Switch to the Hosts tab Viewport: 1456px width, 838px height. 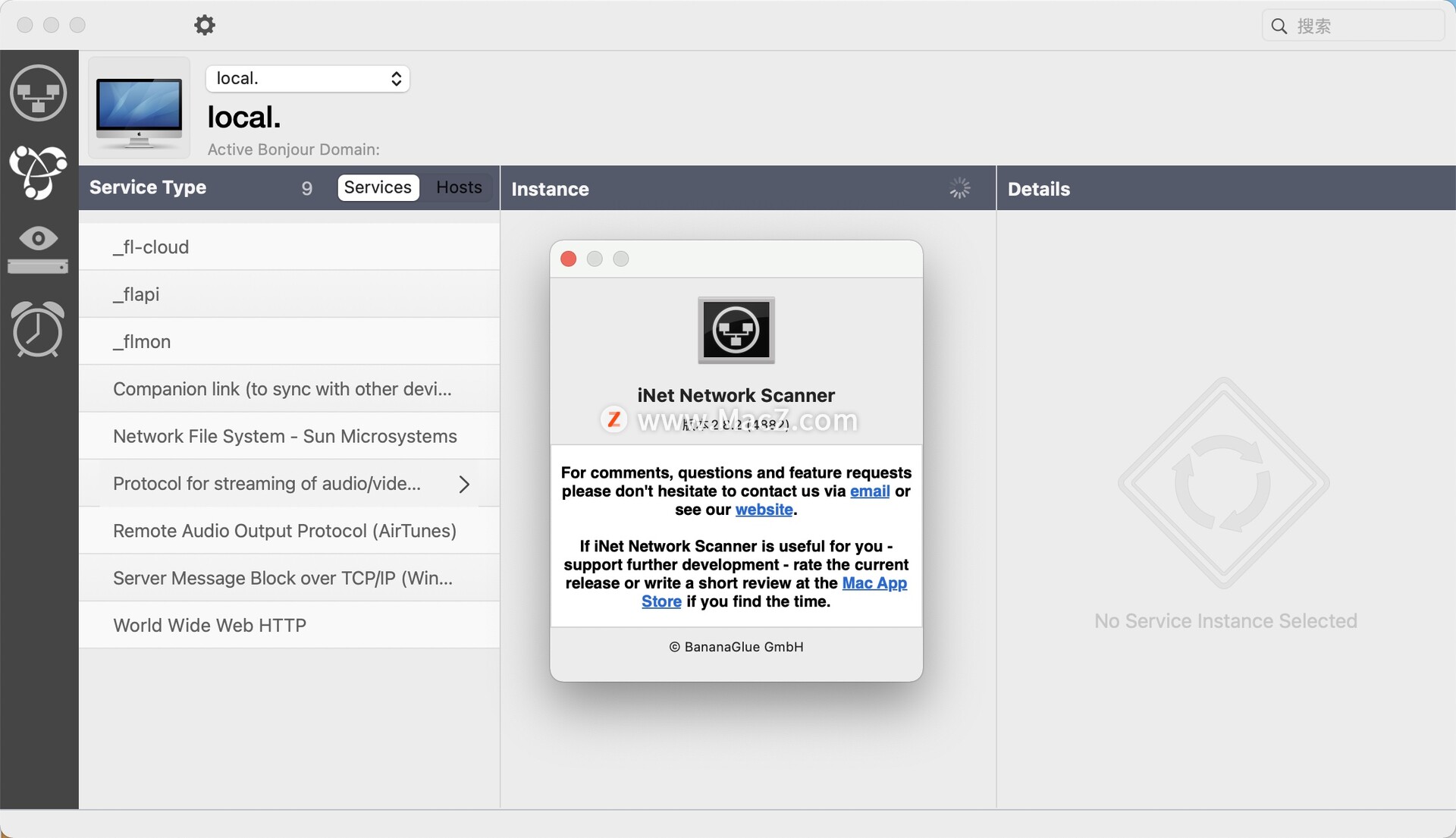pos(459,188)
